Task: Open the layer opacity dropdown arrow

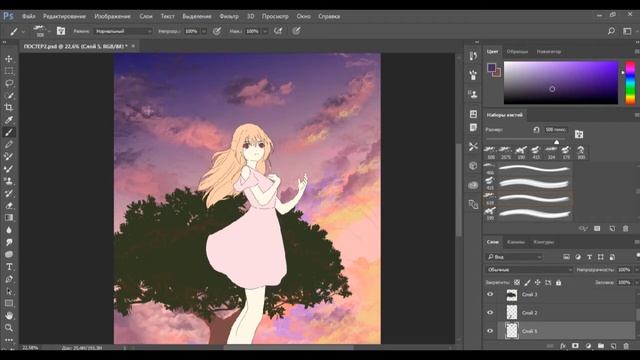Action: point(636,270)
